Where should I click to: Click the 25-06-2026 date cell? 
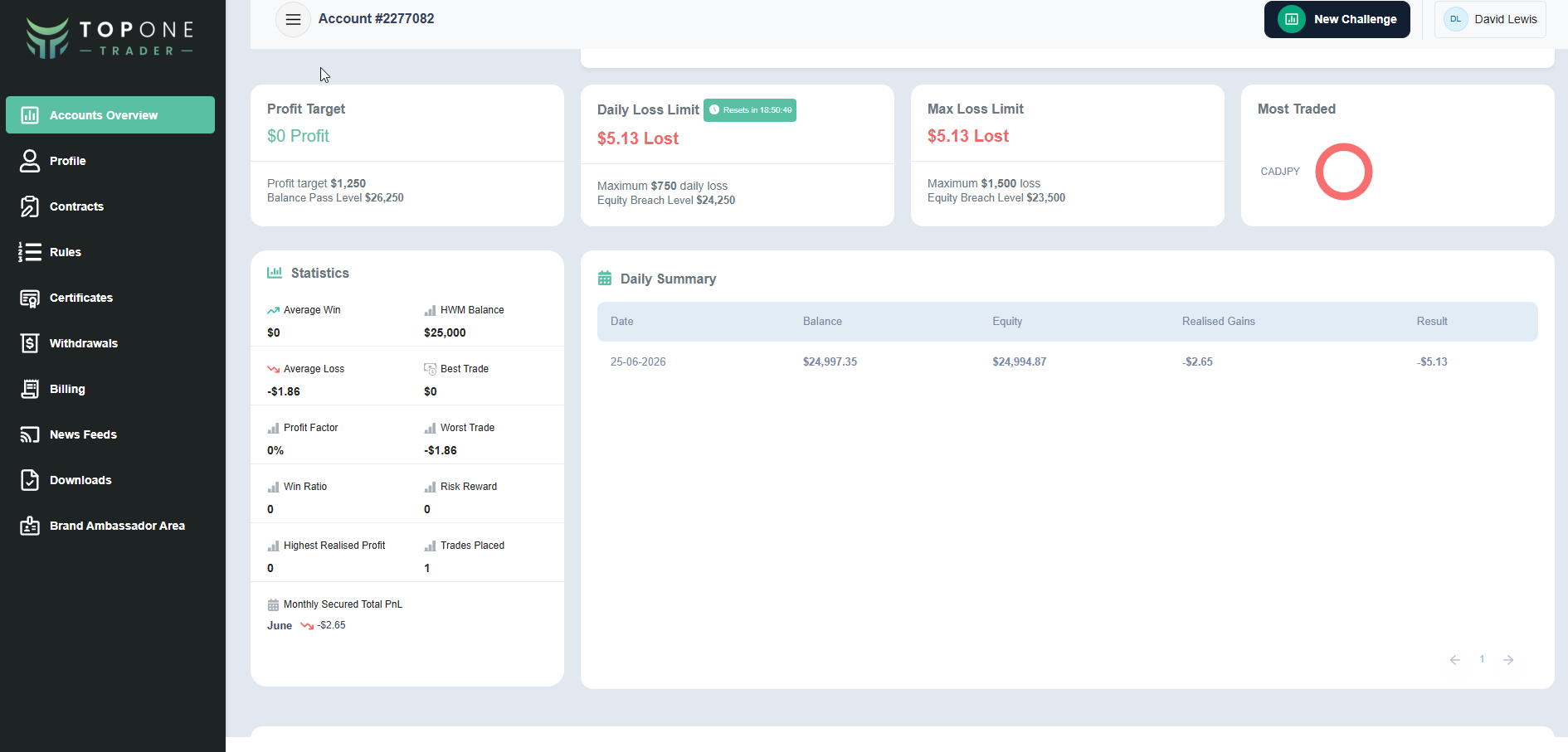[638, 362]
